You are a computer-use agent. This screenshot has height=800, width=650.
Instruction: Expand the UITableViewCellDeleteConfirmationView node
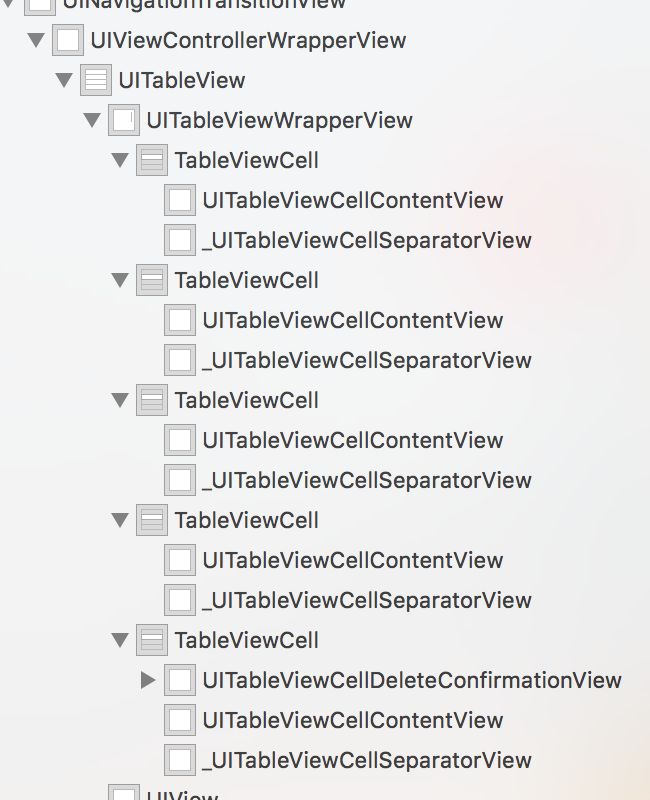(x=148, y=680)
